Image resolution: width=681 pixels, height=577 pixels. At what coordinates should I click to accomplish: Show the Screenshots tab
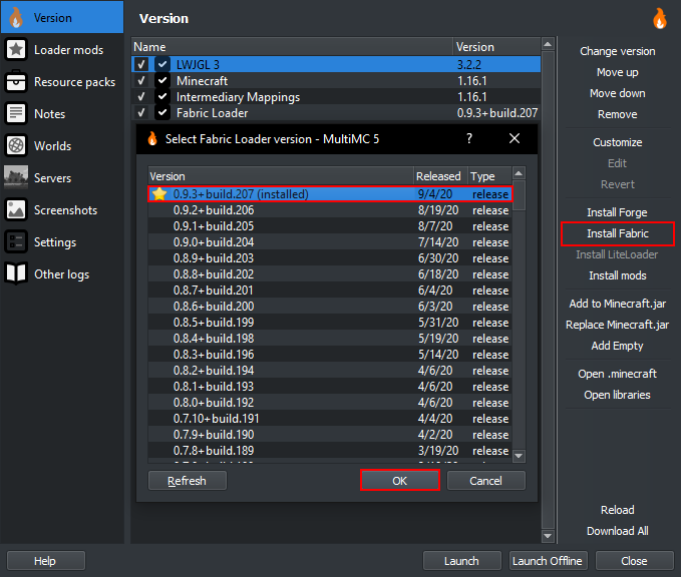[62, 210]
